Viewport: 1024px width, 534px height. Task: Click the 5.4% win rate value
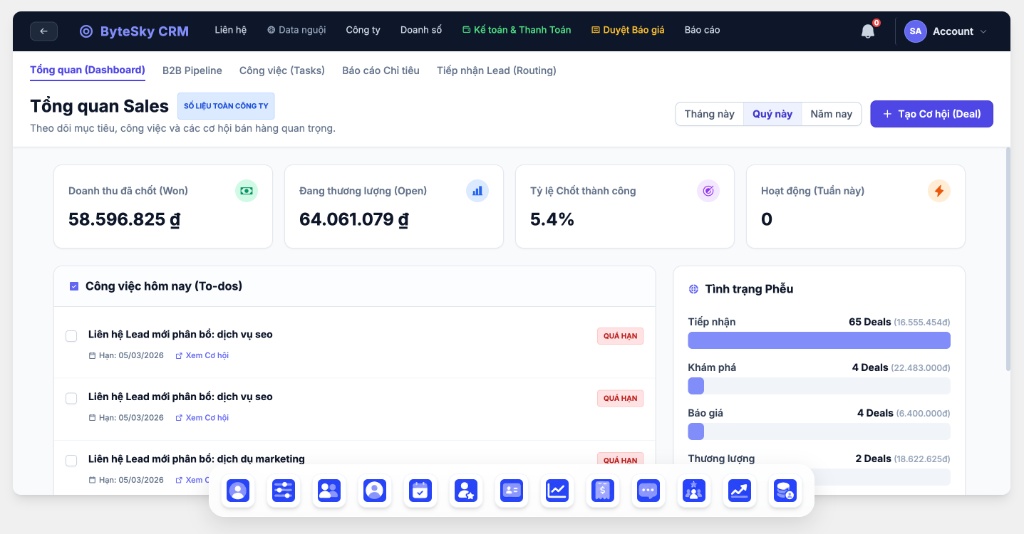pyautogui.click(x=552, y=219)
